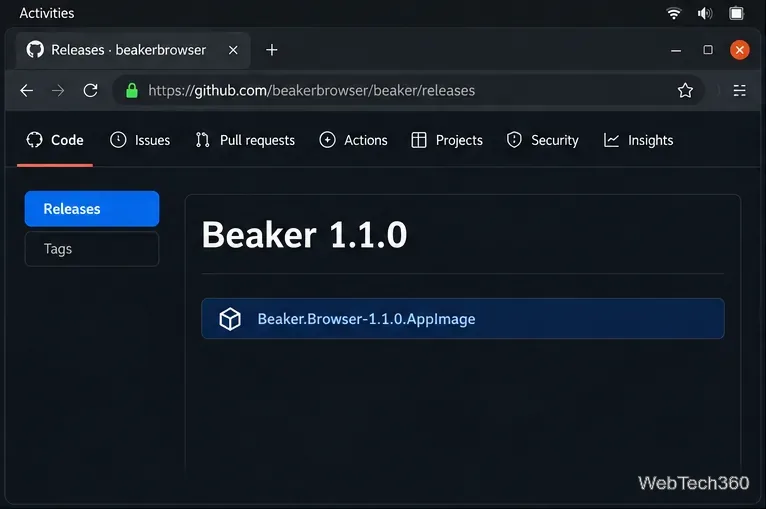Viewport: 766px width, 509px height.
Task: Open the Code tab
Action: tap(55, 141)
